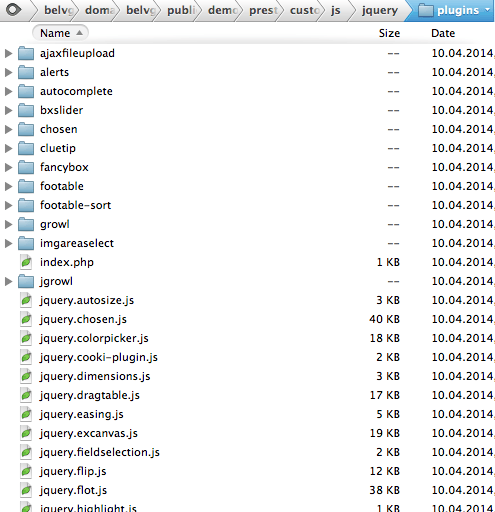
Task: Click the jquery.cooki-plugin.js file icon
Action: pos(26,357)
